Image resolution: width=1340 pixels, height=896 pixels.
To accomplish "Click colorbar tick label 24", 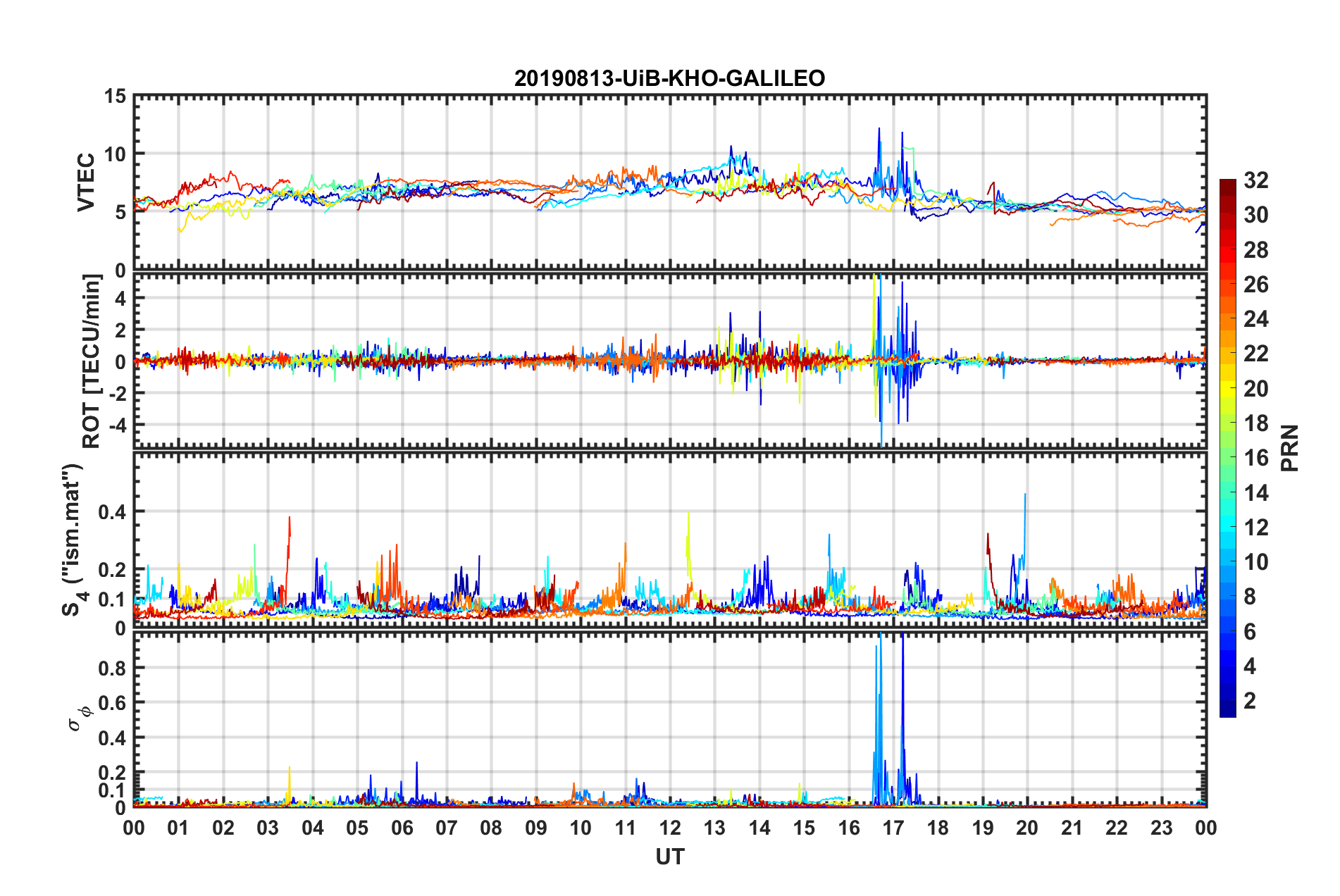I will [1256, 319].
